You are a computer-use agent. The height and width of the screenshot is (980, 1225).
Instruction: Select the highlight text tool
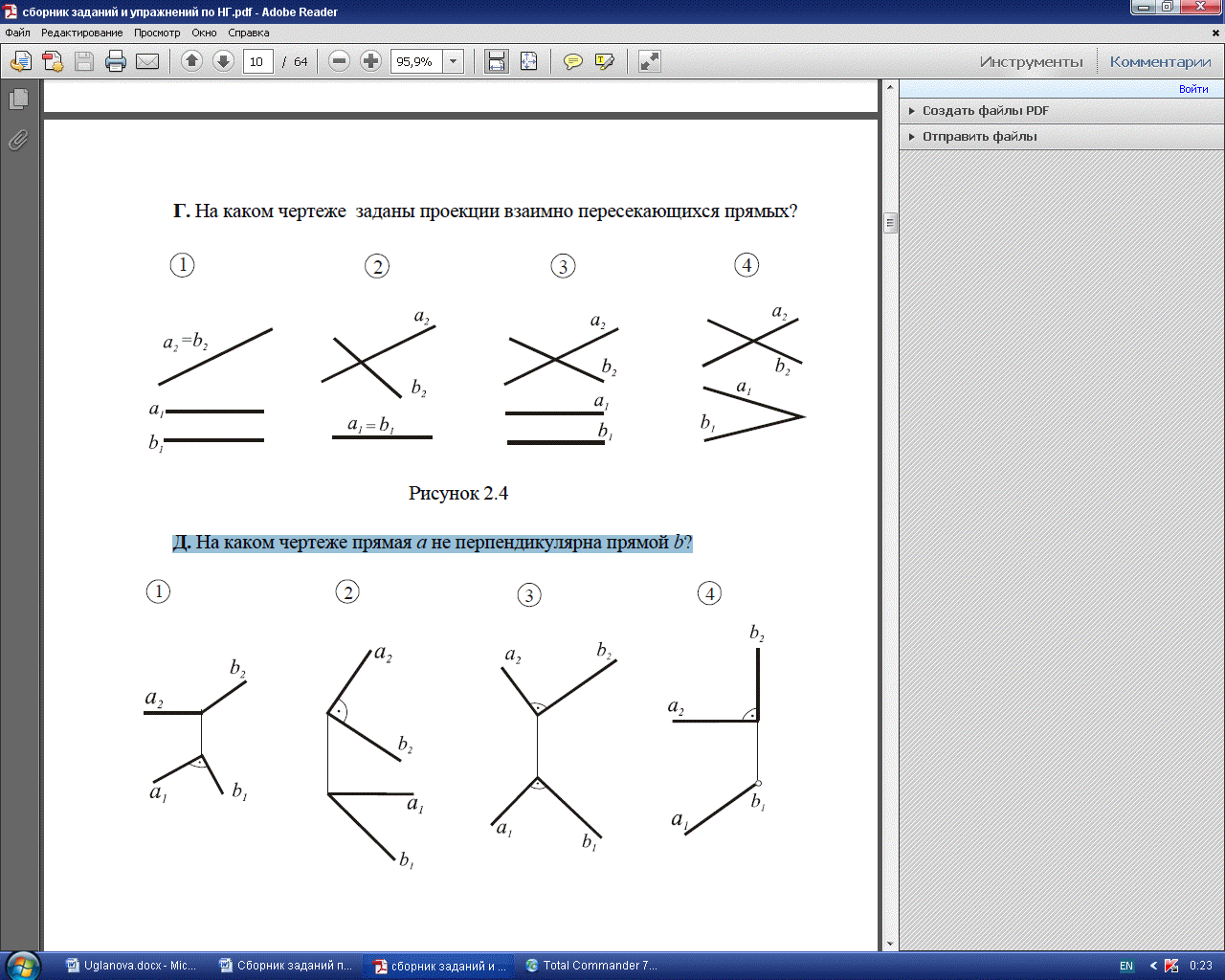tap(605, 62)
